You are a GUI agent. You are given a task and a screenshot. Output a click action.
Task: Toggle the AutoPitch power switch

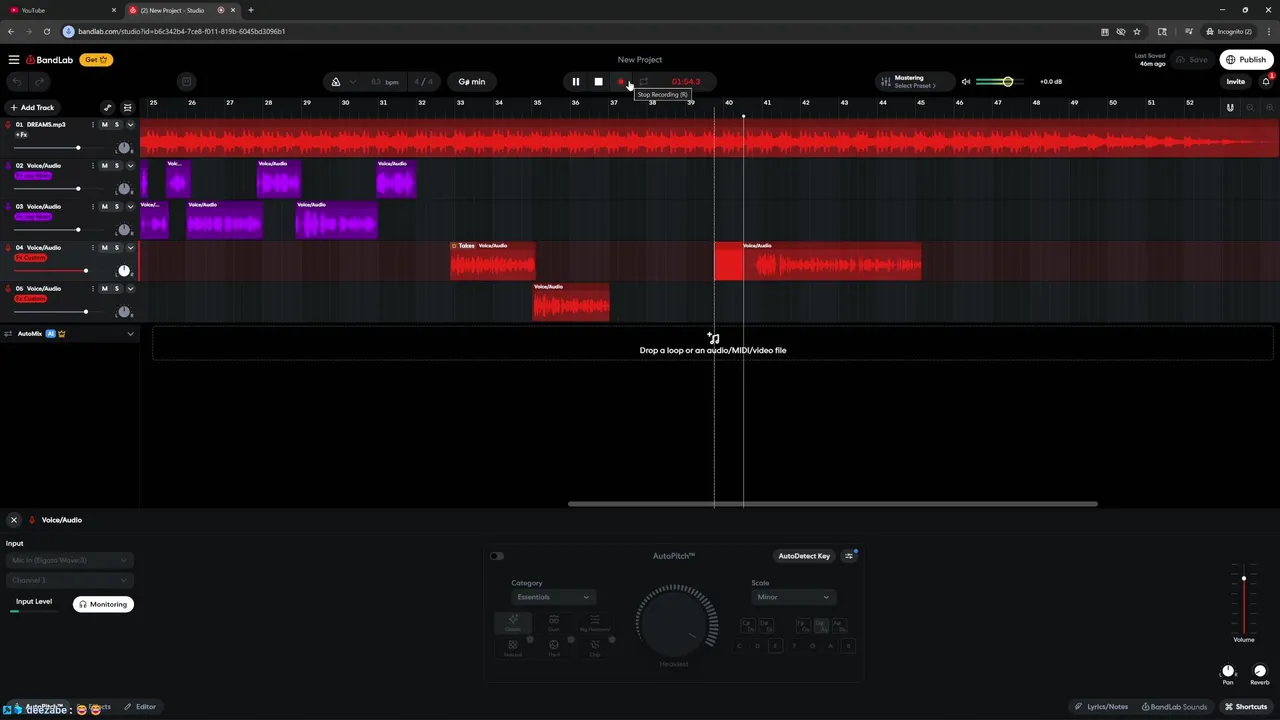tap(497, 556)
